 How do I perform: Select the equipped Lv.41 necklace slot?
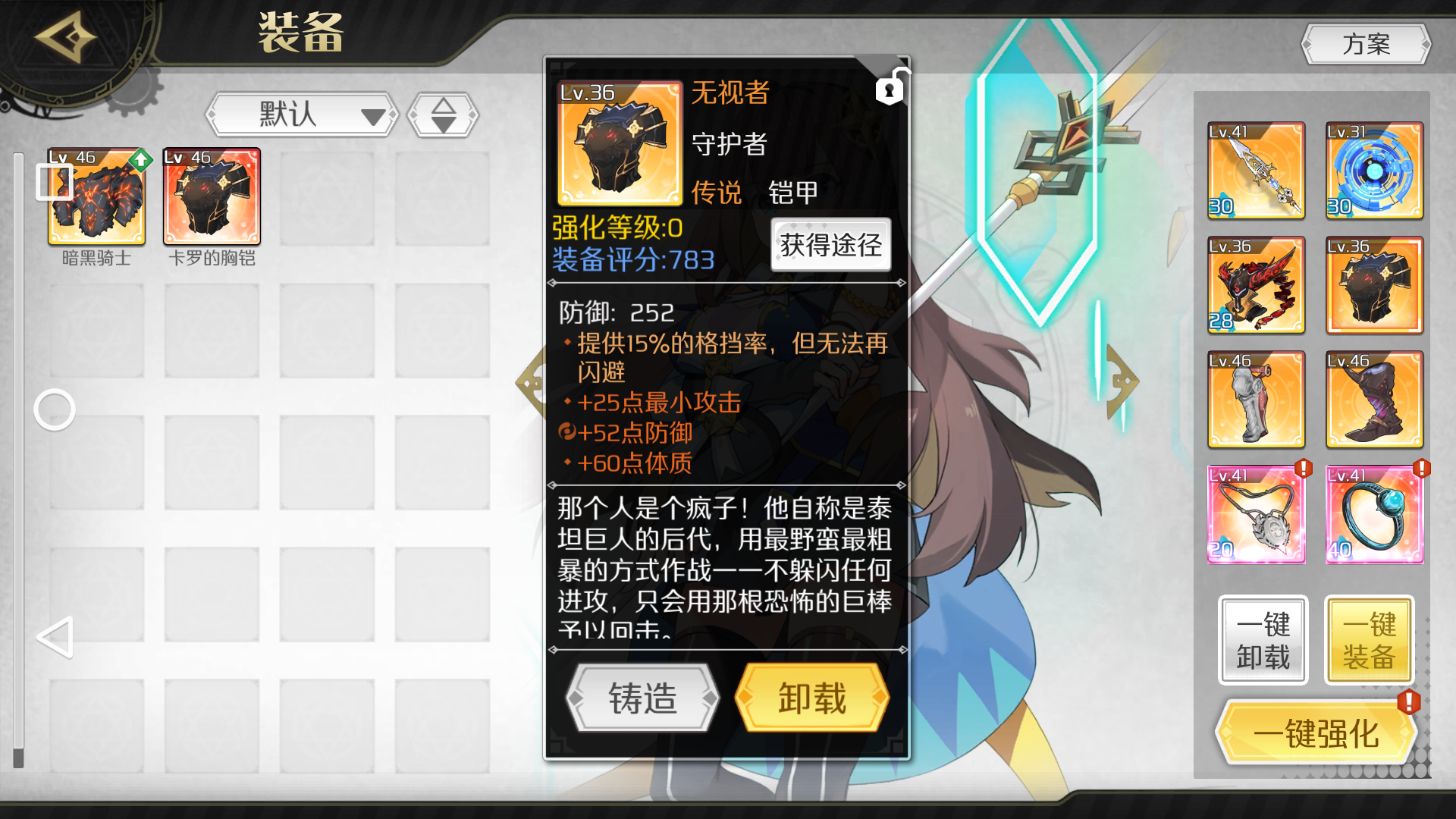pyautogui.click(x=1256, y=514)
